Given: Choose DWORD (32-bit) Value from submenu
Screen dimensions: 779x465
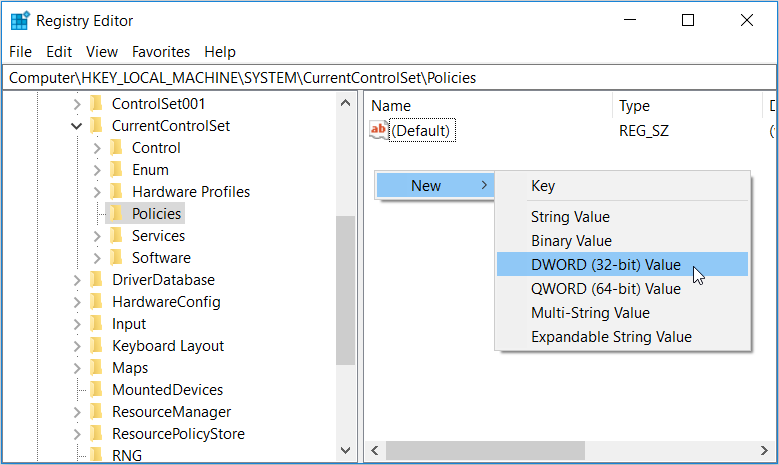Looking at the screenshot, I should (x=606, y=265).
